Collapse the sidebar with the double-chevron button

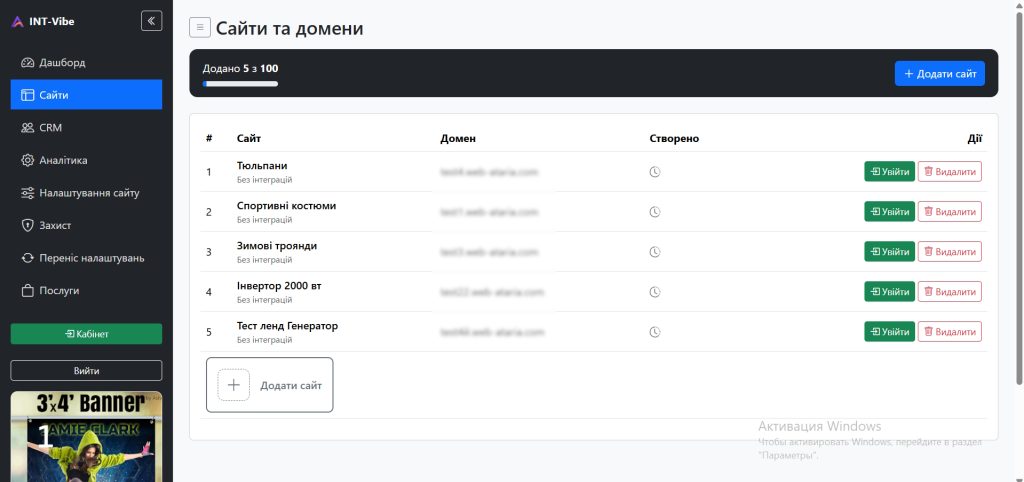pyautogui.click(x=152, y=21)
